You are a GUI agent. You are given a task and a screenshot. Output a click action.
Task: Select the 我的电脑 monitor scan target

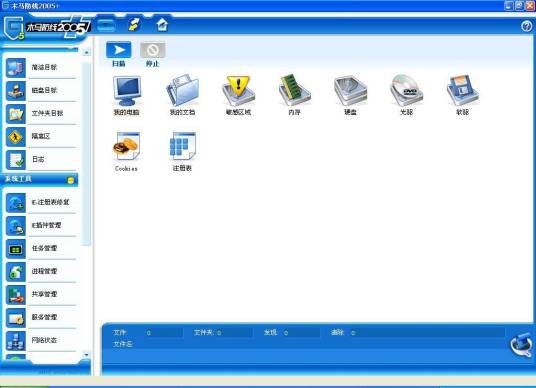pos(126,95)
